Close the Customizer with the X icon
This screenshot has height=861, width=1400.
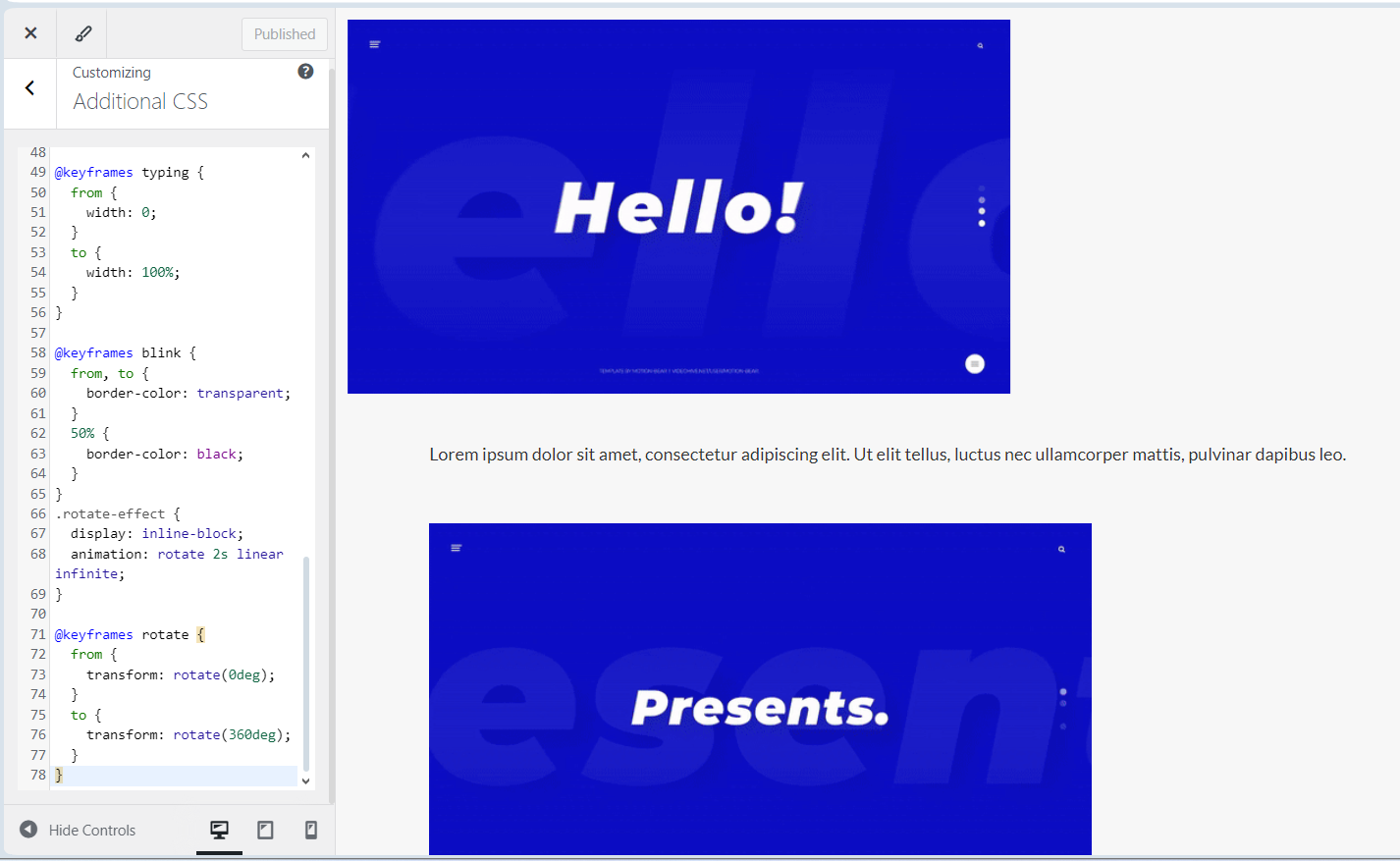click(x=30, y=33)
